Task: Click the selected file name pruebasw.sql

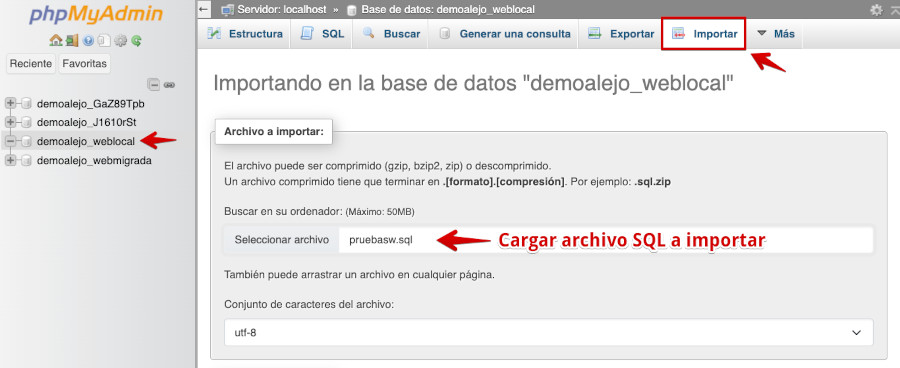Action: pyautogui.click(x=381, y=240)
